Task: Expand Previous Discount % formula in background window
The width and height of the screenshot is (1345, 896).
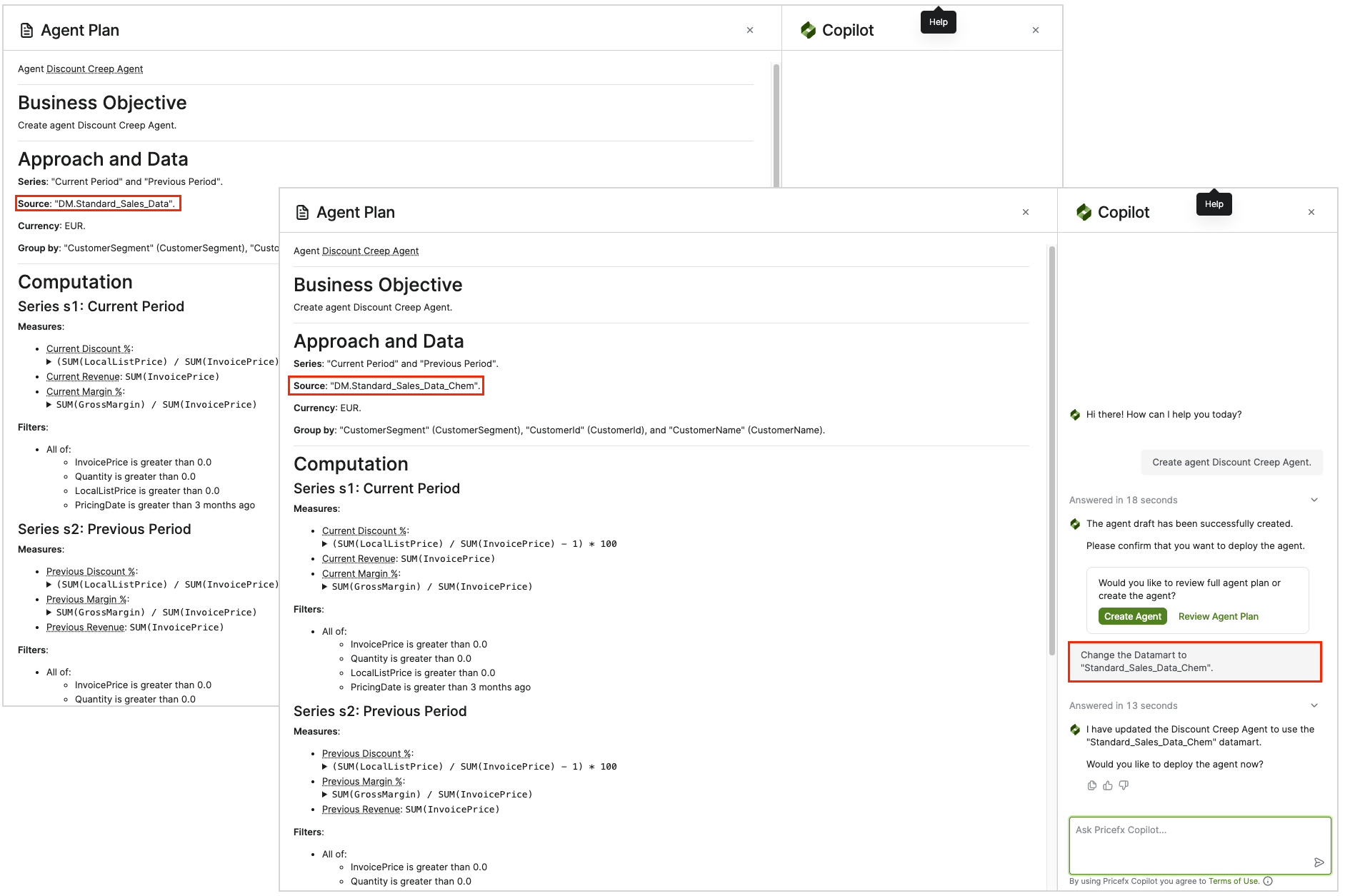Action: tap(49, 585)
